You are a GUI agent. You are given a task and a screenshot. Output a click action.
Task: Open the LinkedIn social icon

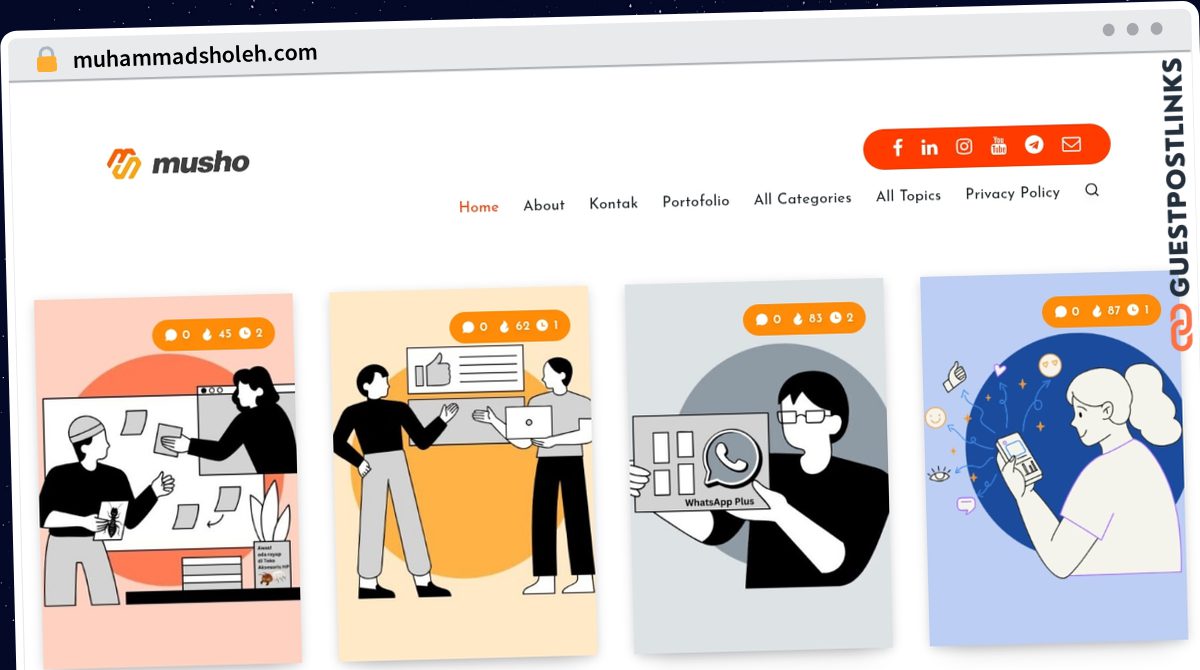click(929, 147)
